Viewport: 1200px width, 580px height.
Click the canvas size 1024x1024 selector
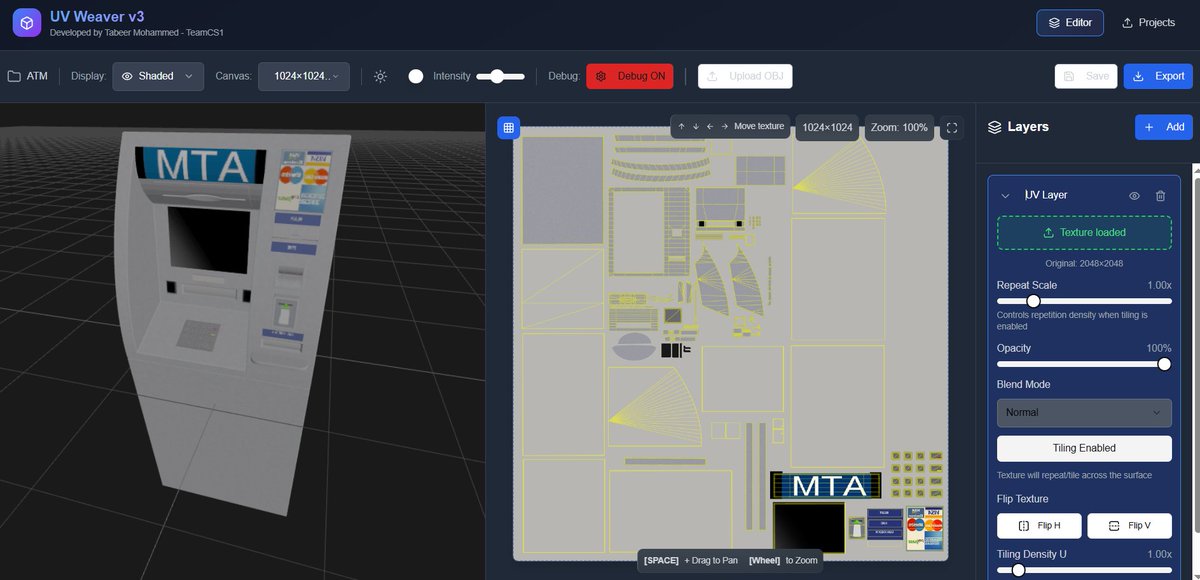[x=304, y=75]
